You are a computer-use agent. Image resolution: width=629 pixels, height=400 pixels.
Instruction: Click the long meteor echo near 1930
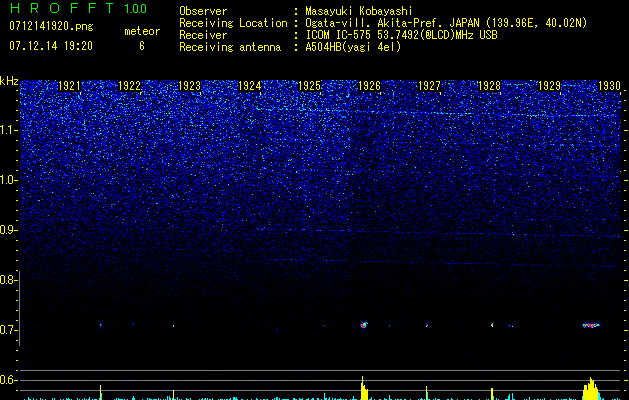tap(591, 325)
